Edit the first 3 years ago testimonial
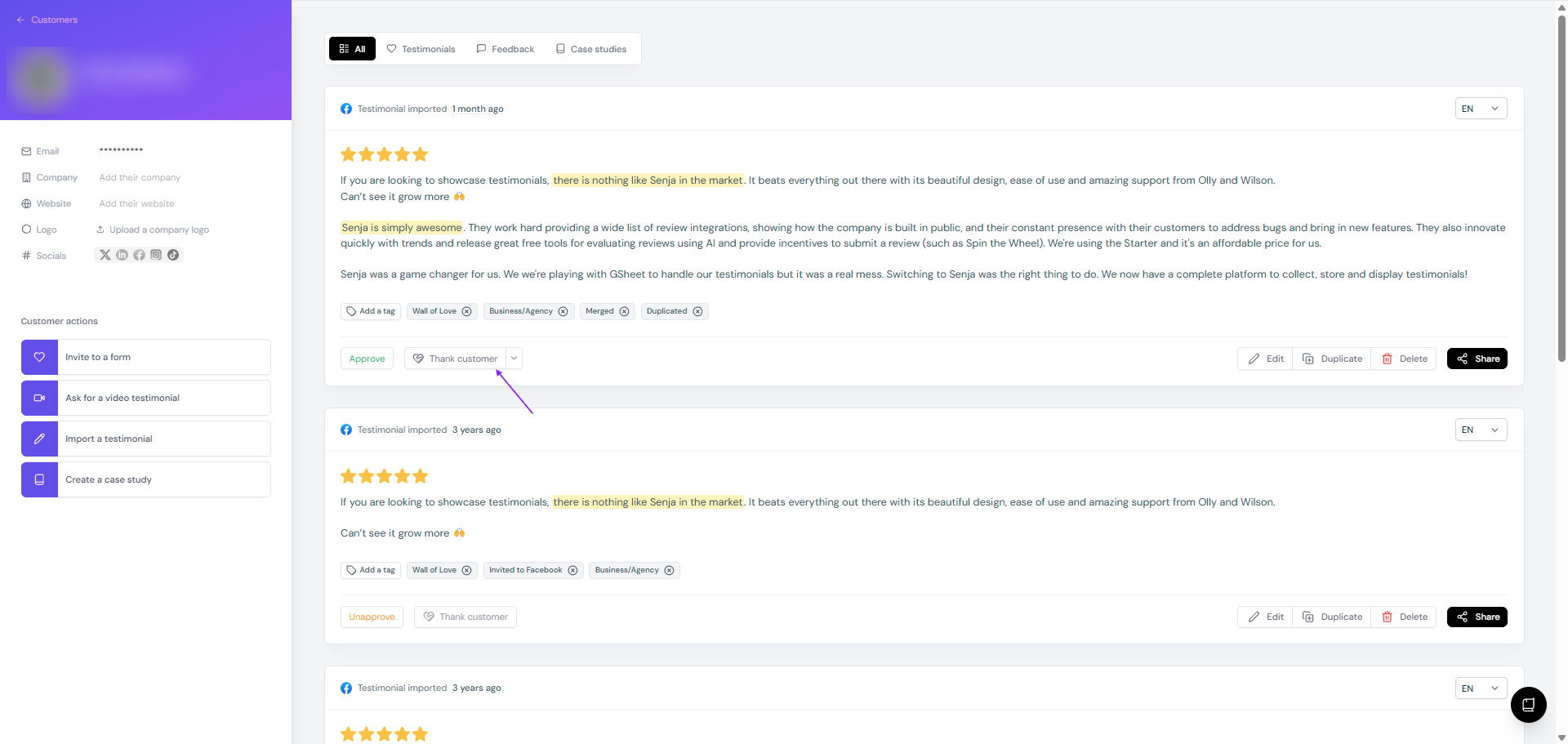 point(1266,617)
